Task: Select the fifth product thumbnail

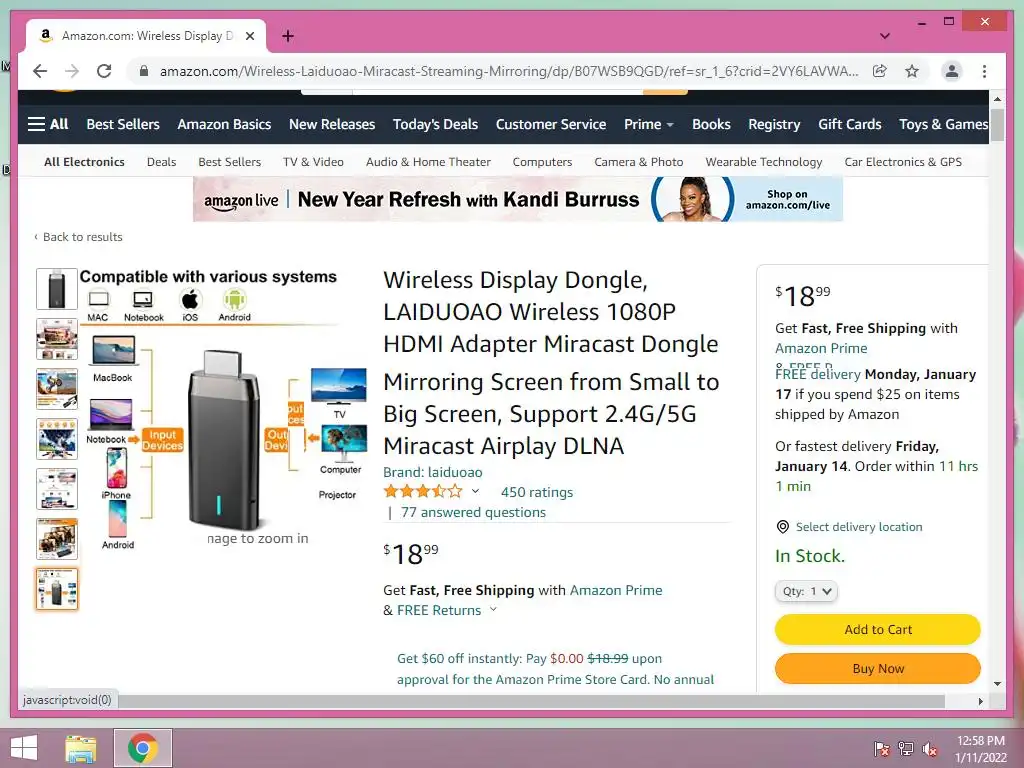Action: point(57,488)
